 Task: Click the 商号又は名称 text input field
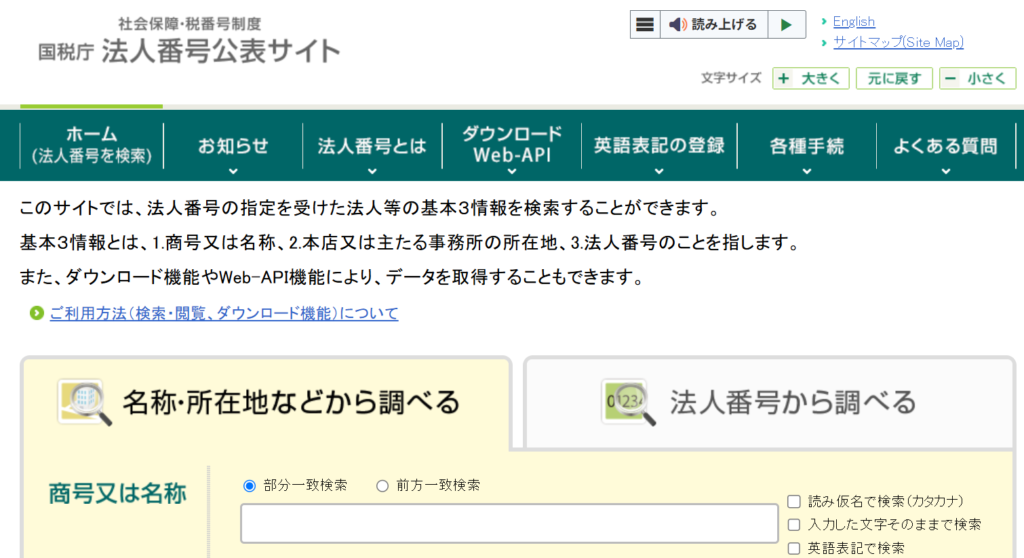(509, 523)
